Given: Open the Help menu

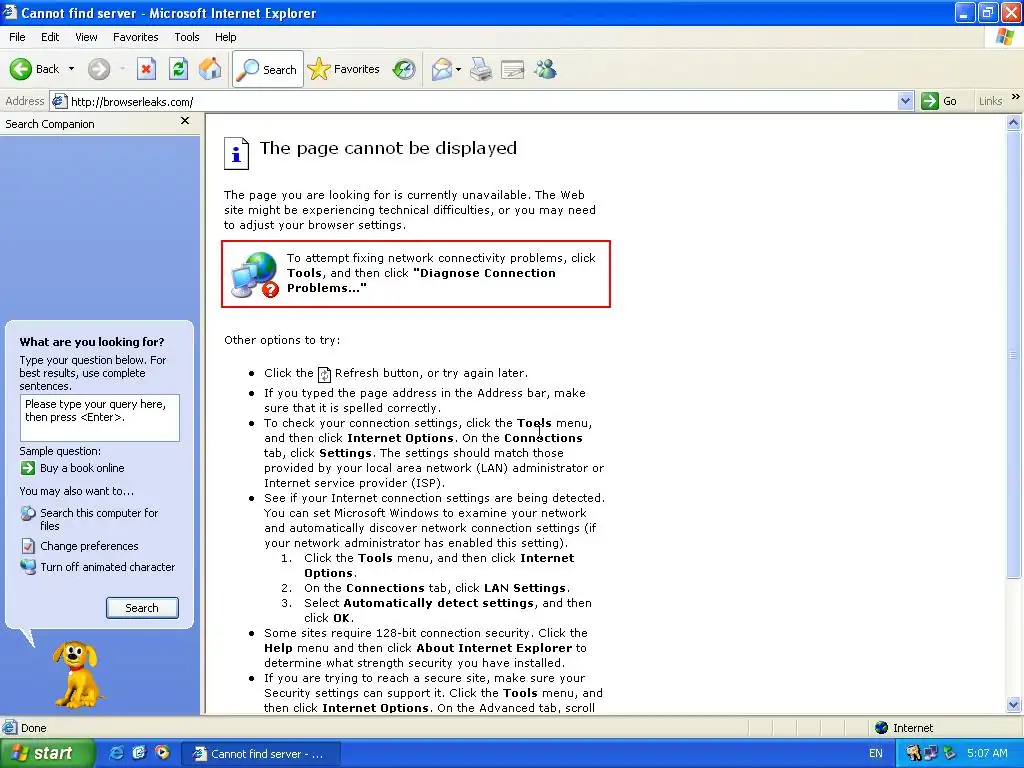Looking at the screenshot, I should [226, 37].
